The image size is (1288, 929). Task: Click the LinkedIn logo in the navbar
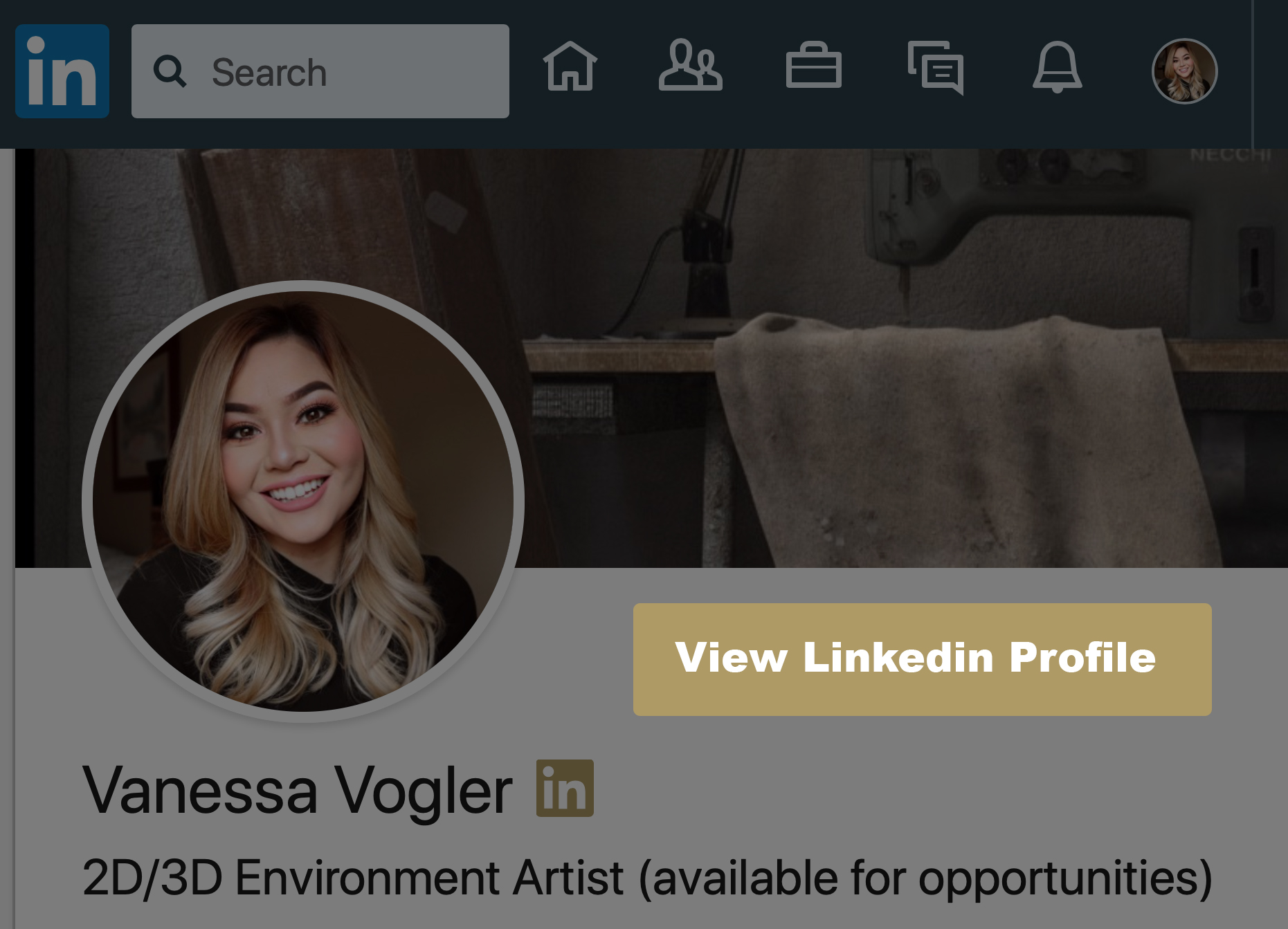click(62, 71)
